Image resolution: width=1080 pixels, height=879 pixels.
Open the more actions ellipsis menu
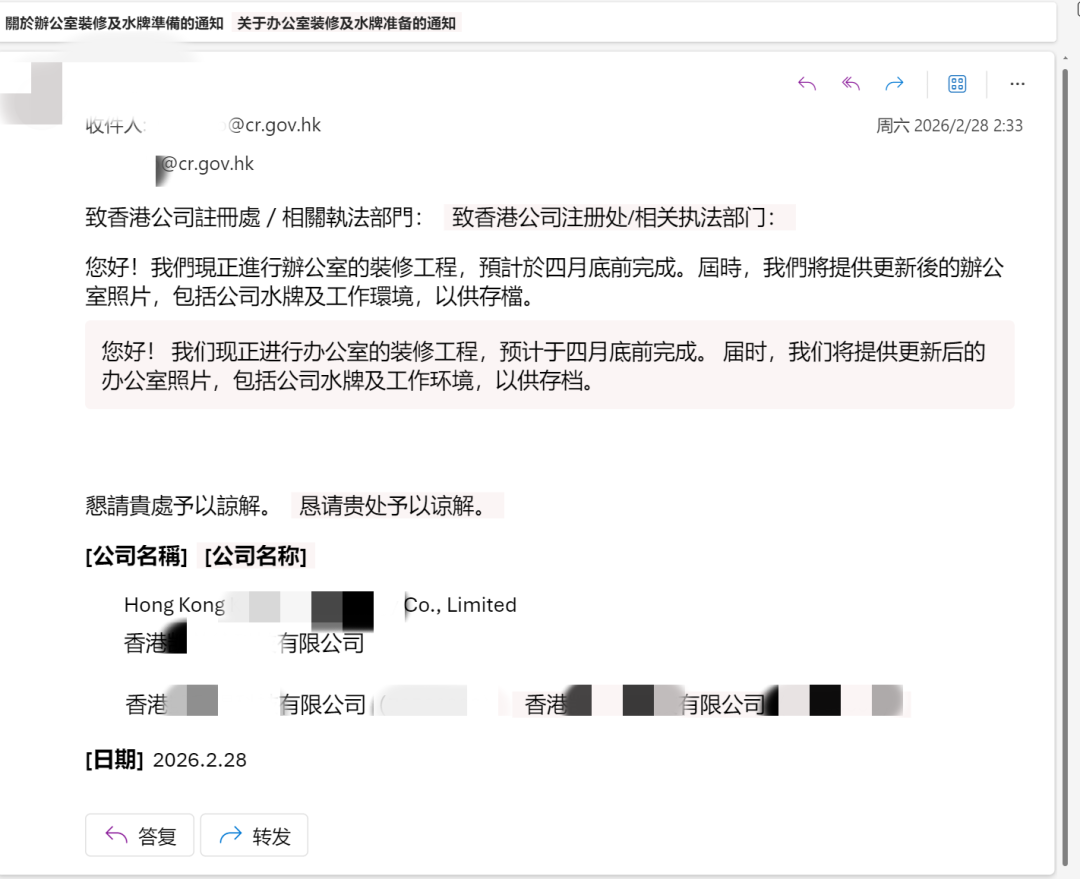pyautogui.click(x=1017, y=84)
